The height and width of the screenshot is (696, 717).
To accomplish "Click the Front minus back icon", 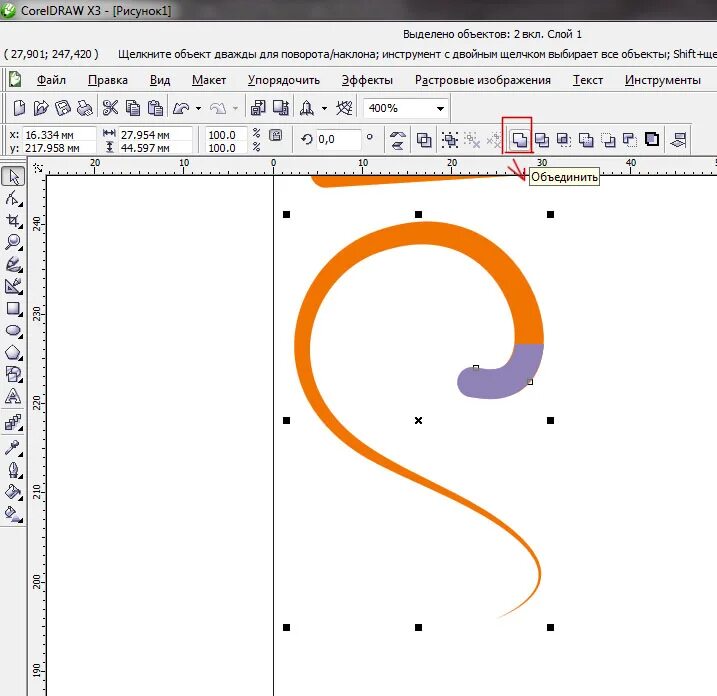I will click(608, 139).
